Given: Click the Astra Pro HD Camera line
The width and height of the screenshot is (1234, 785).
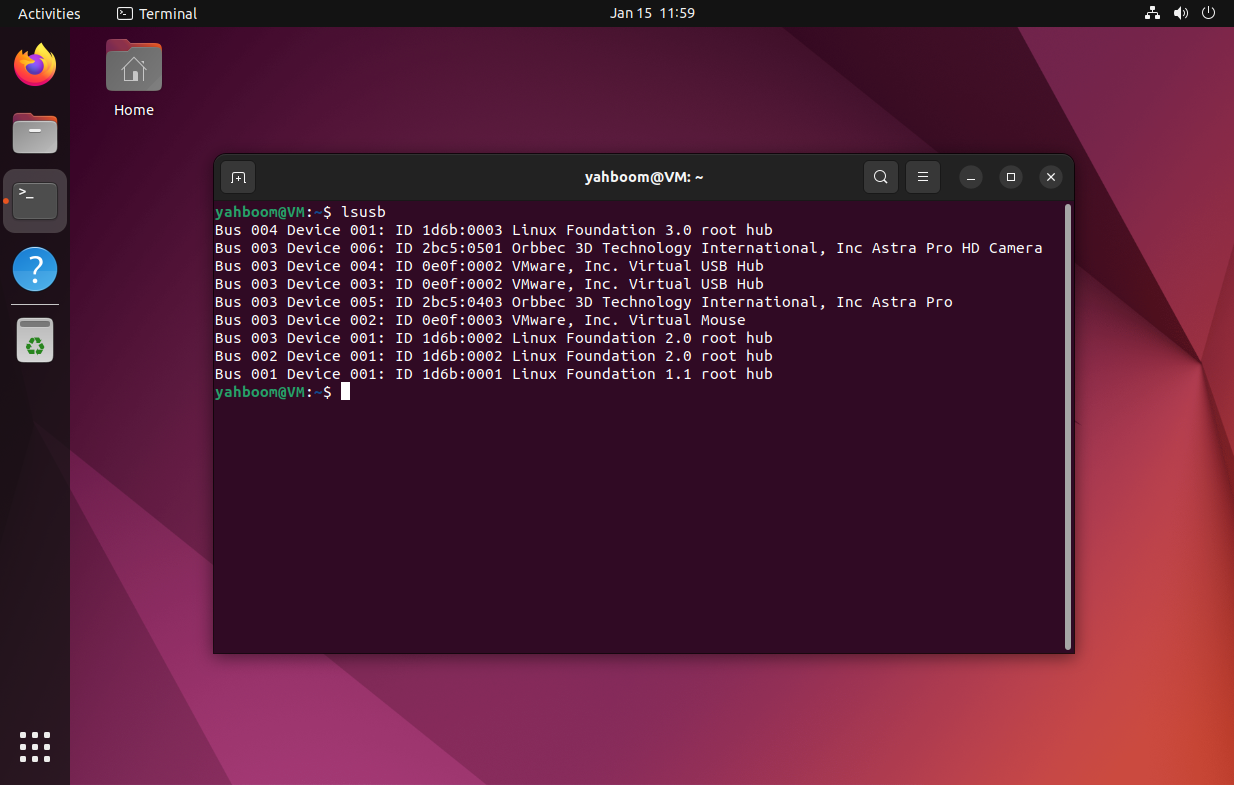Looking at the screenshot, I should (629, 248).
